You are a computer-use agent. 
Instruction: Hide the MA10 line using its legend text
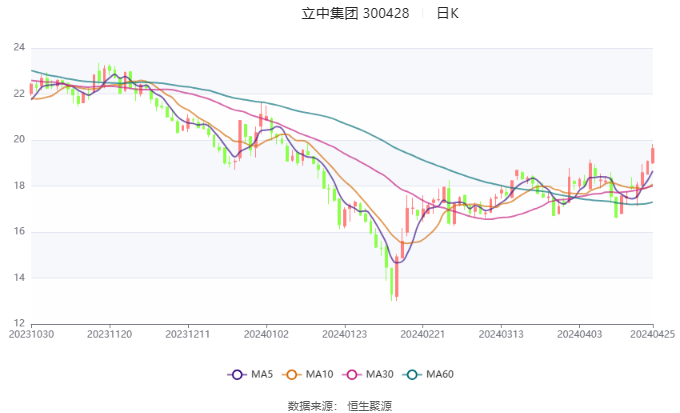tap(320, 374)
